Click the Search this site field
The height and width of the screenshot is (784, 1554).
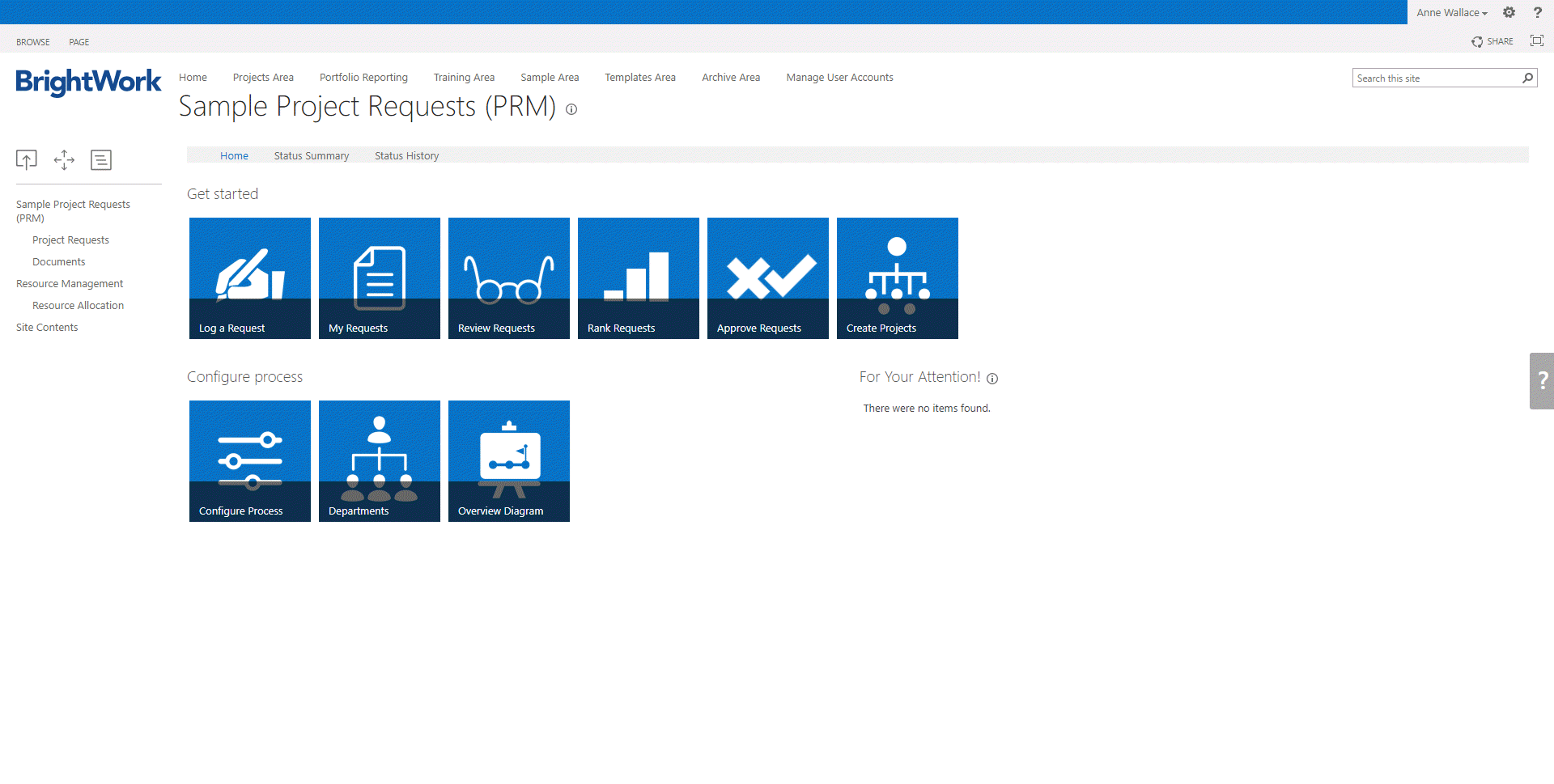tap(1436, 78)
